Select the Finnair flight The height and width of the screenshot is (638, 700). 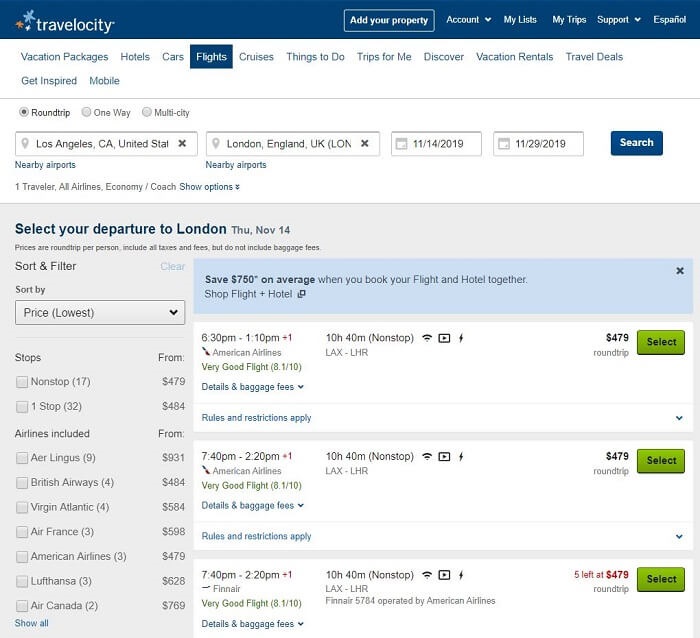click(x=661, y=579)
